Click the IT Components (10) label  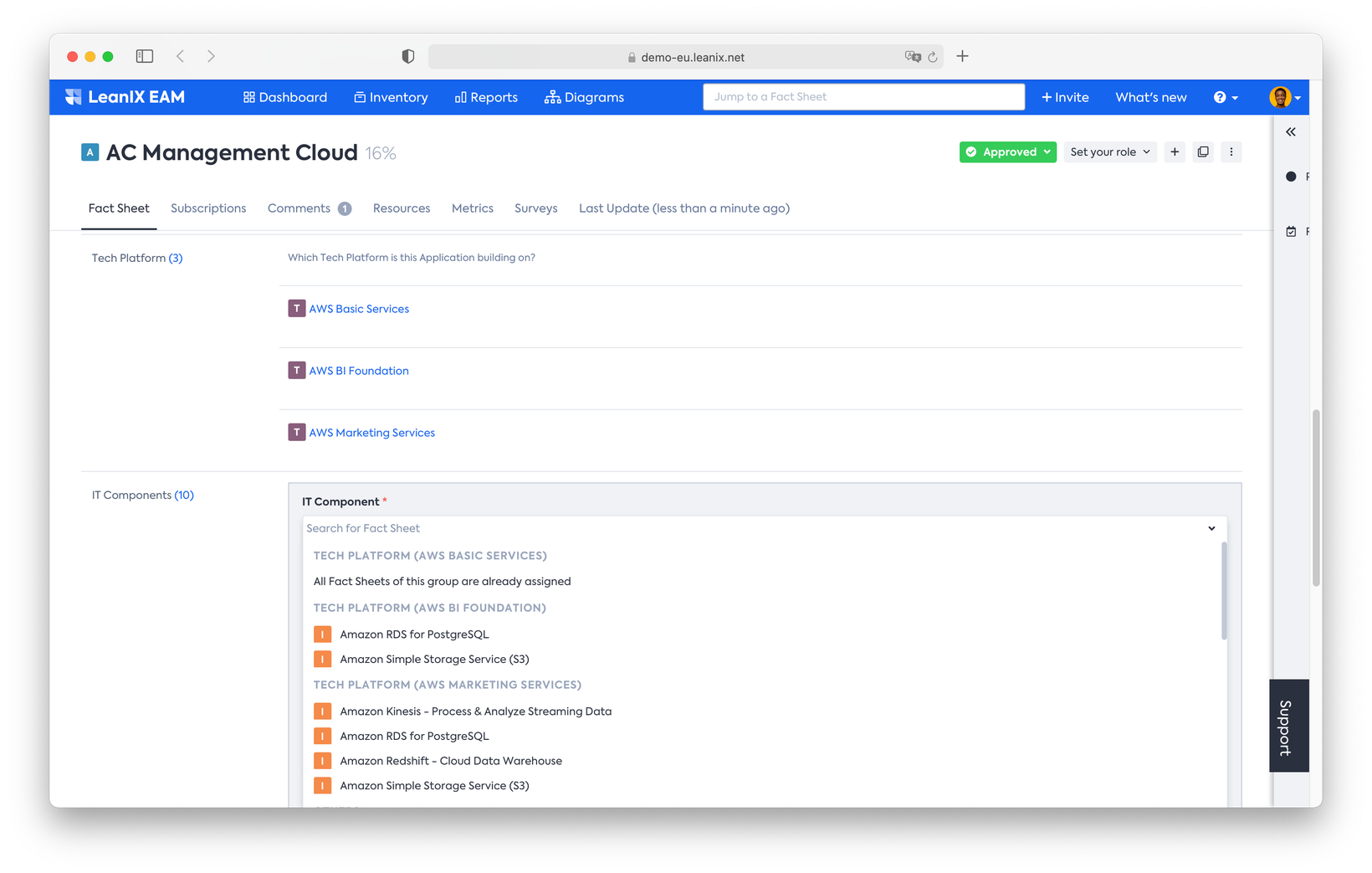pos(143,496)
